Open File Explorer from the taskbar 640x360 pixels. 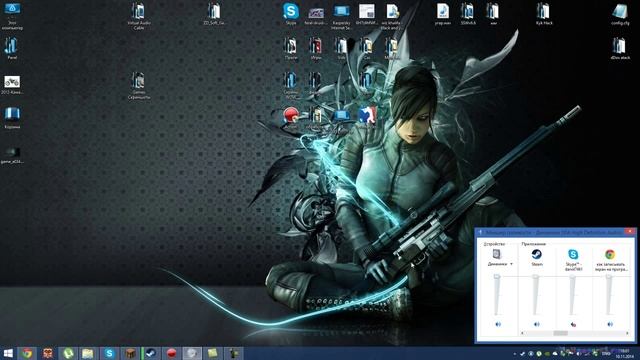pos(88,353)
